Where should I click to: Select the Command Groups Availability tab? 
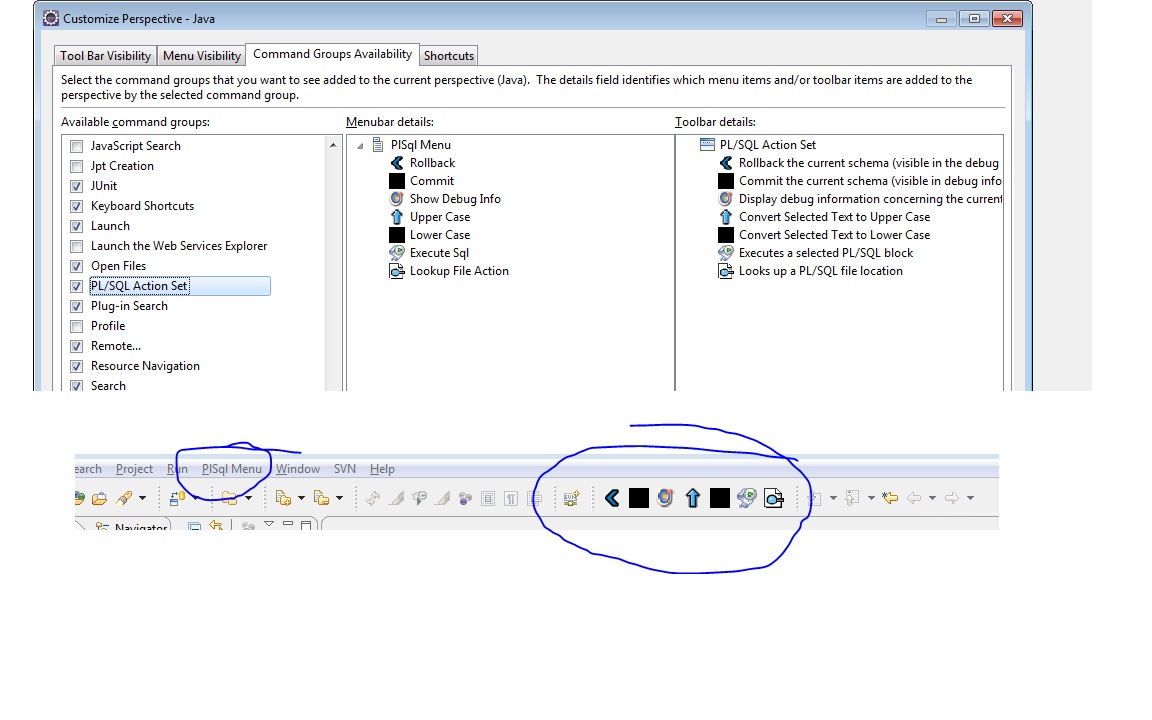332,54
